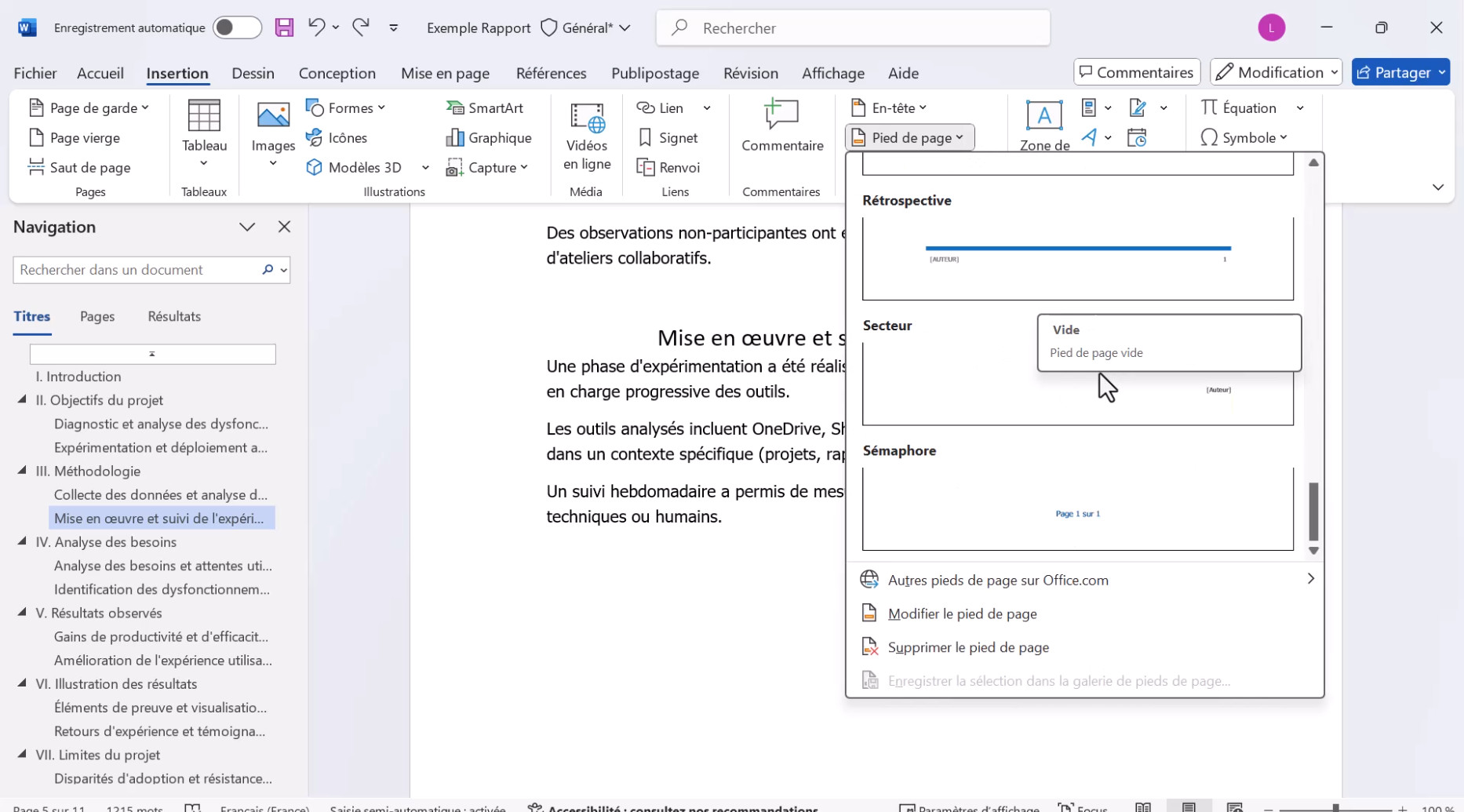Insert a new Commentaire

(x=782, y=126)
